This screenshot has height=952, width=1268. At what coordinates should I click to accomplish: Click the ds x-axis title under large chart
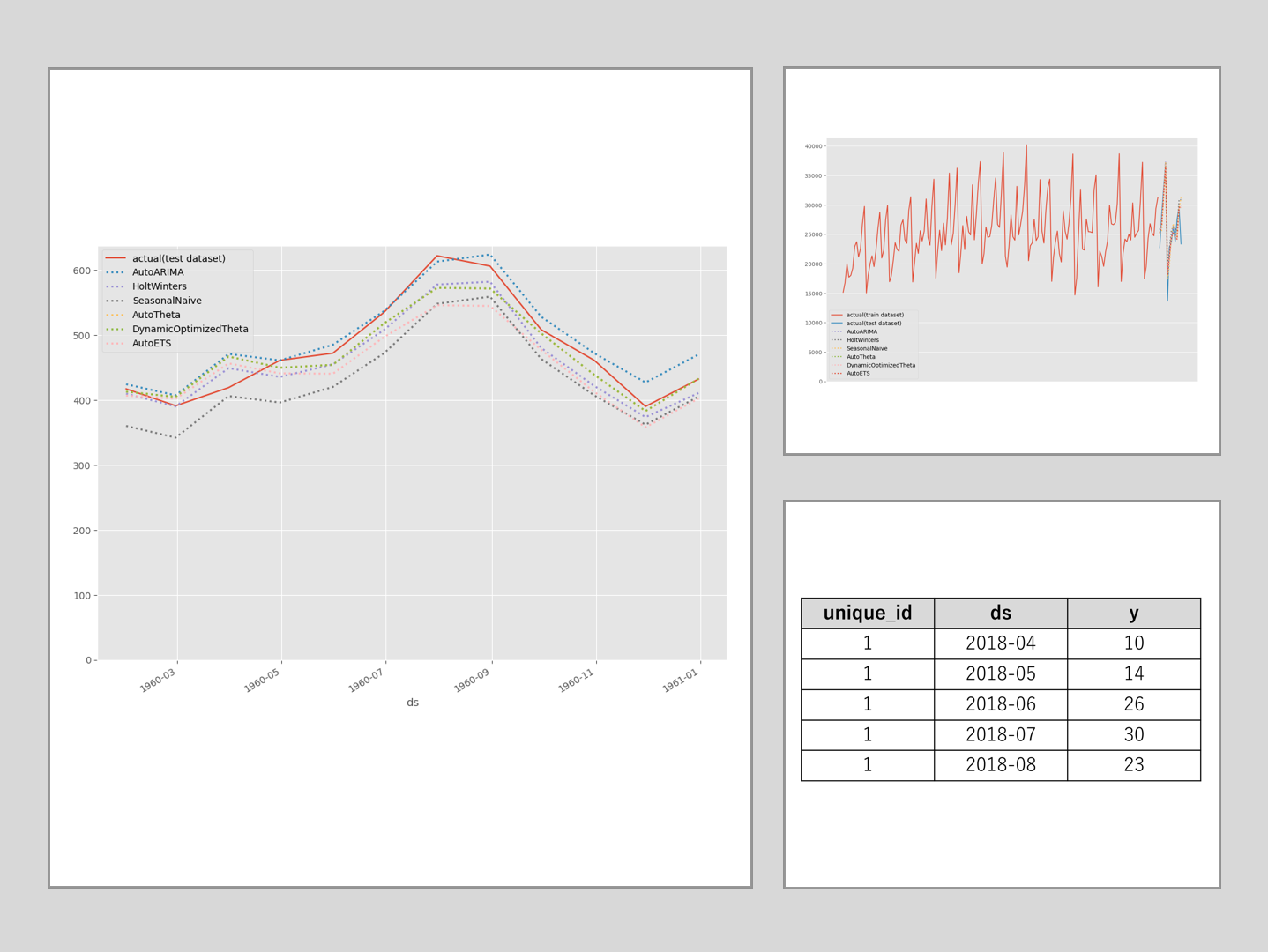(x=412, y=703)
